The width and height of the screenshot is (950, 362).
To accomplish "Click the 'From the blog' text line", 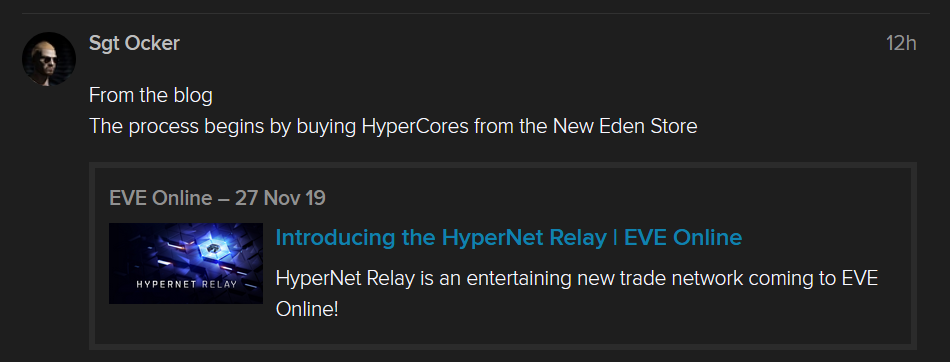I will pyautogui.click(x=151, y=95).
